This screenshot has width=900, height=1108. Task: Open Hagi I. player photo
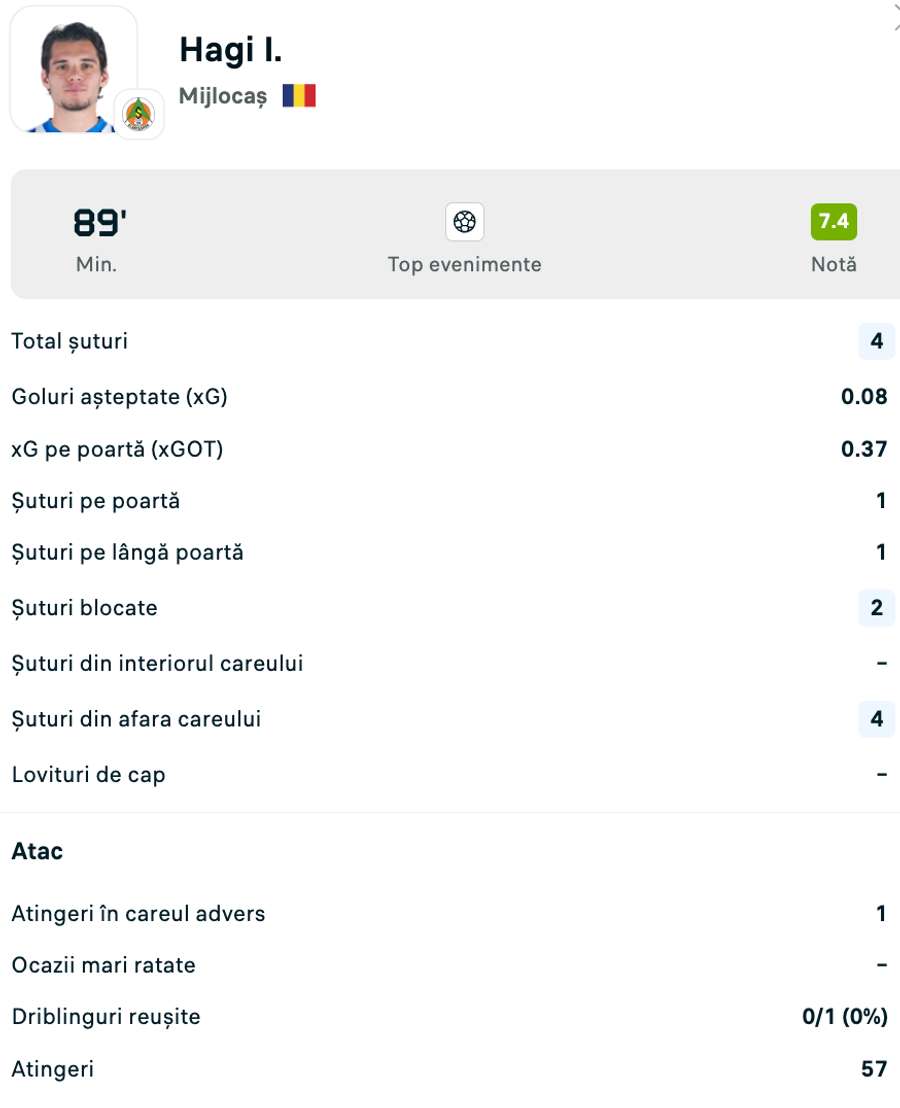(73, 70)
